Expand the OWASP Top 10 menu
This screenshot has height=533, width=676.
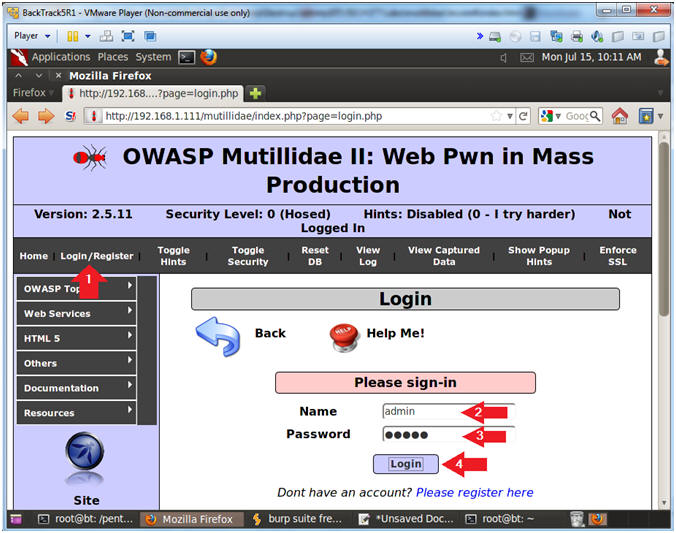76,288
